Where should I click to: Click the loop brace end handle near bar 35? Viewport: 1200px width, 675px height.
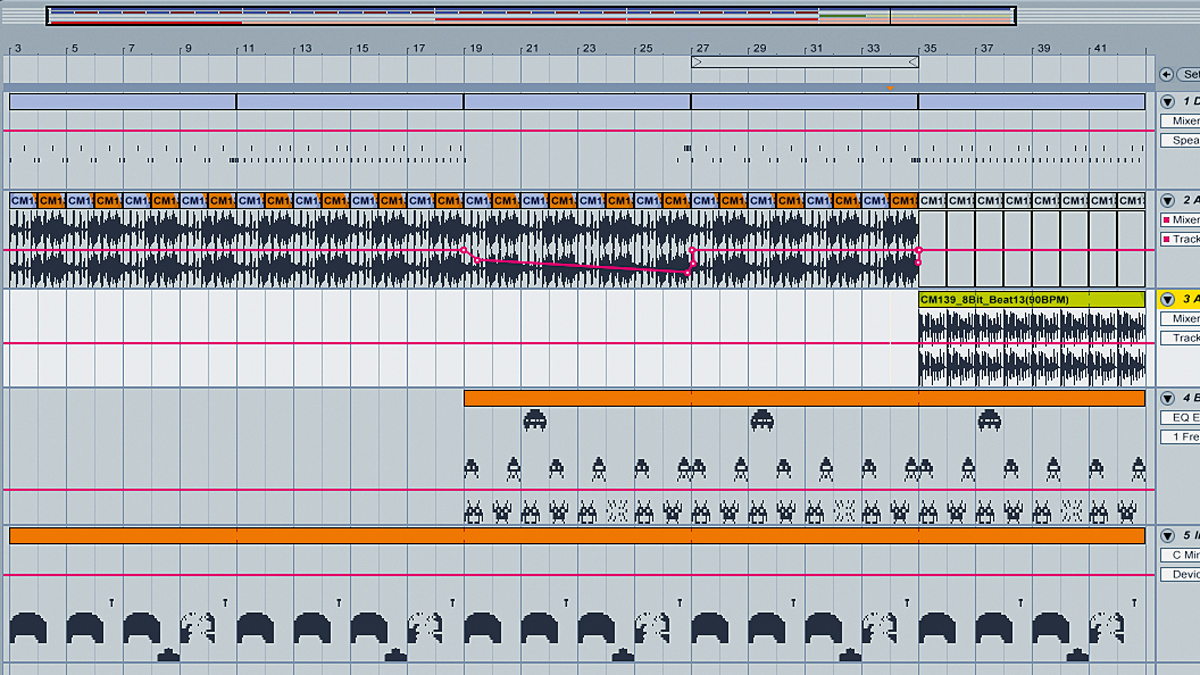[912, 62]
